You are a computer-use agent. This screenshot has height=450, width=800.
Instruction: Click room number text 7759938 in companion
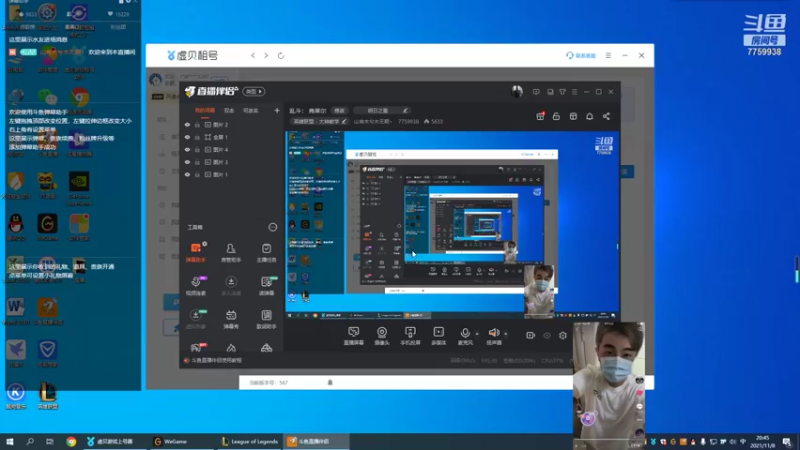pos(408,121)
